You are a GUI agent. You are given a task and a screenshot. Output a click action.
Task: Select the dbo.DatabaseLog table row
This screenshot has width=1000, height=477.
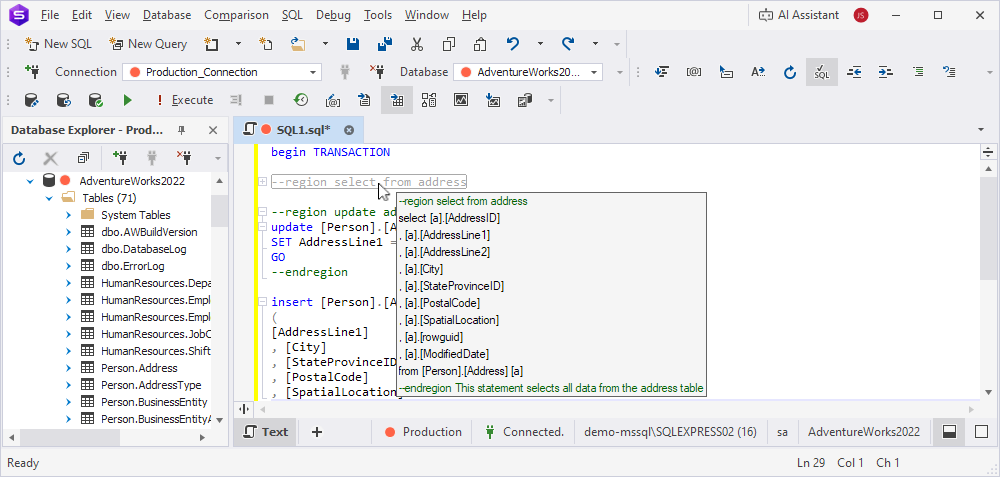143,249
